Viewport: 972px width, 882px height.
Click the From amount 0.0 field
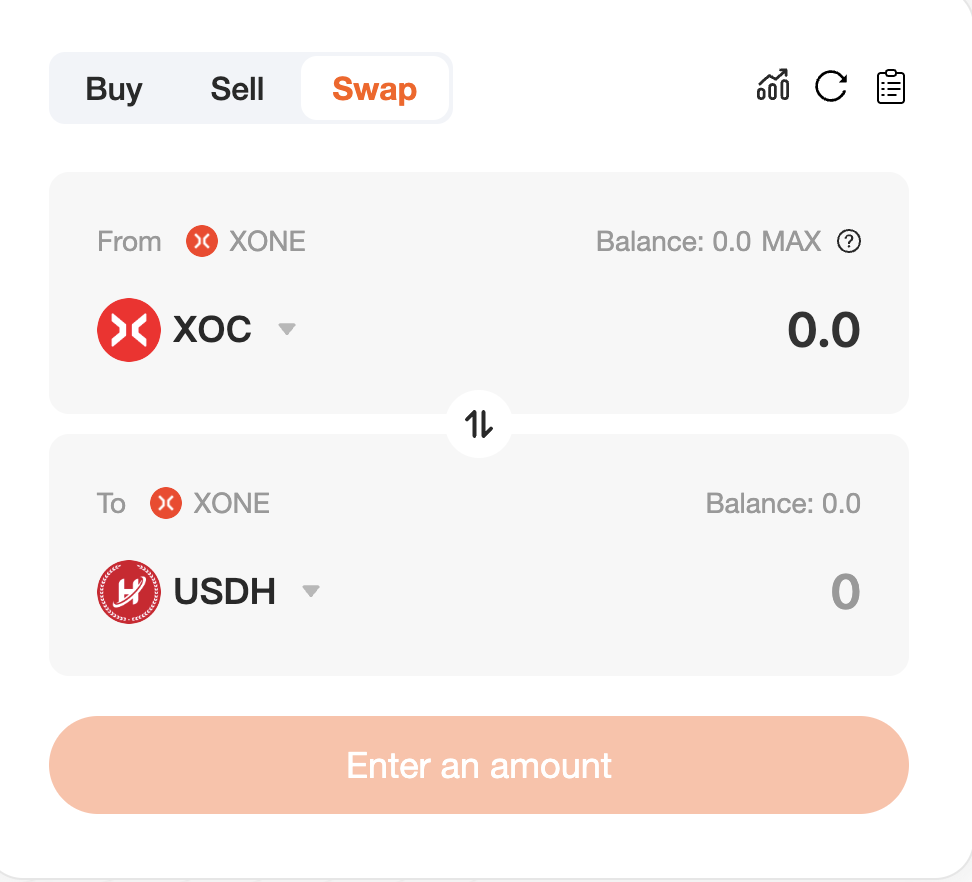[823, 330]
